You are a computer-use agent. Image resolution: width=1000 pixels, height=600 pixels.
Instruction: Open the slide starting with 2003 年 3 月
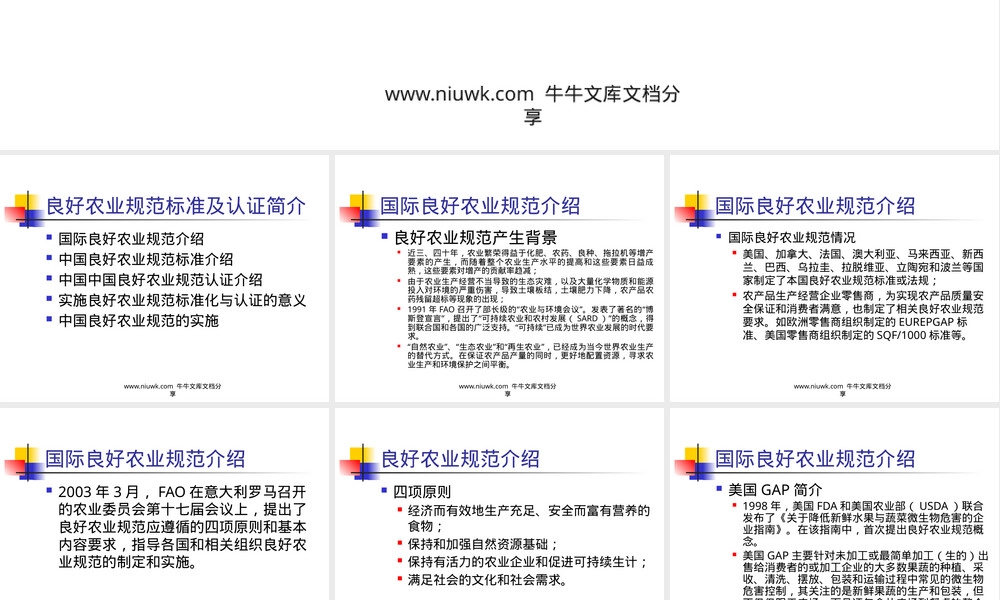tap(165, 504)
